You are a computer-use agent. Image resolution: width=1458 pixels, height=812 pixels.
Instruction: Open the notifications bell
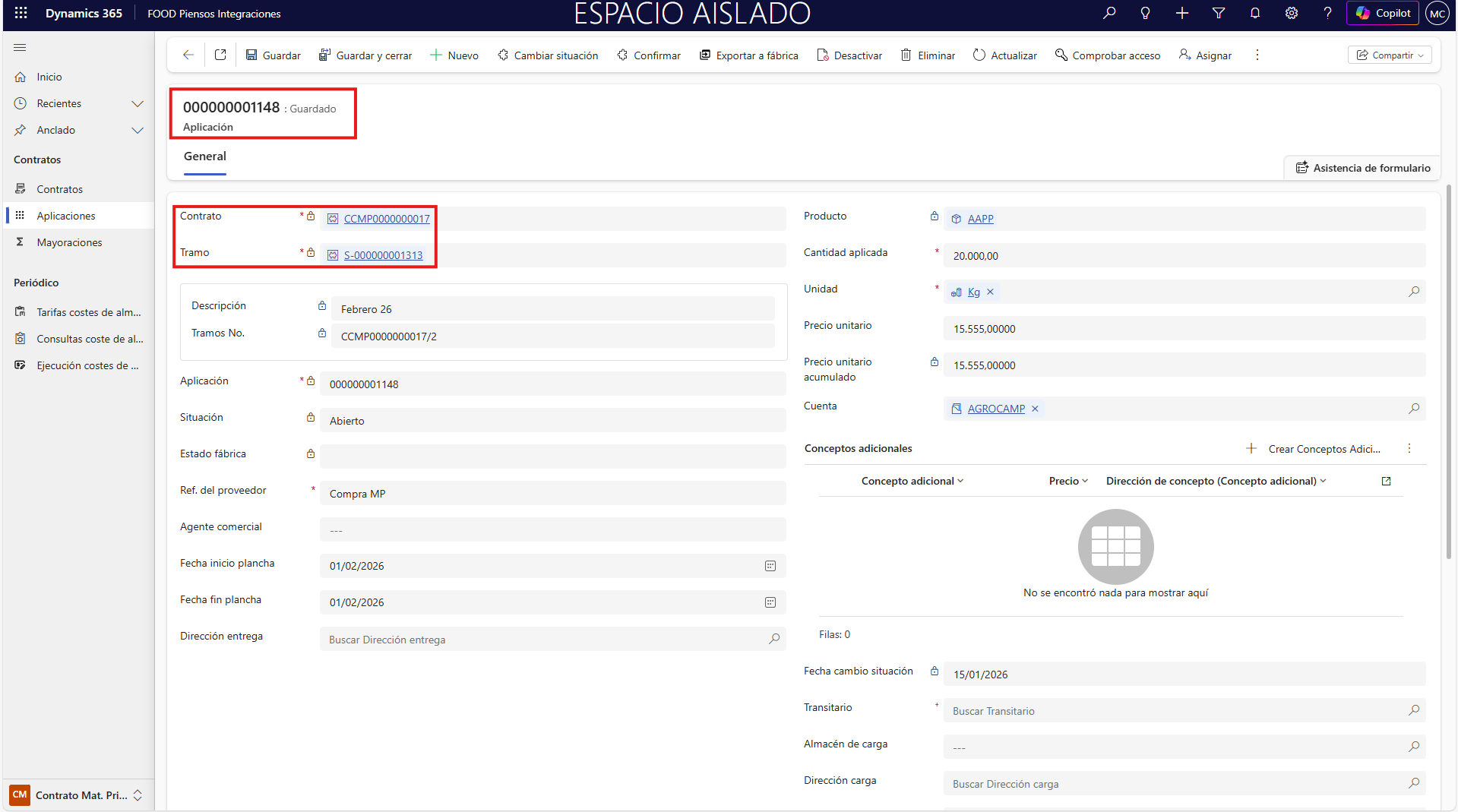click(1255, 13)
